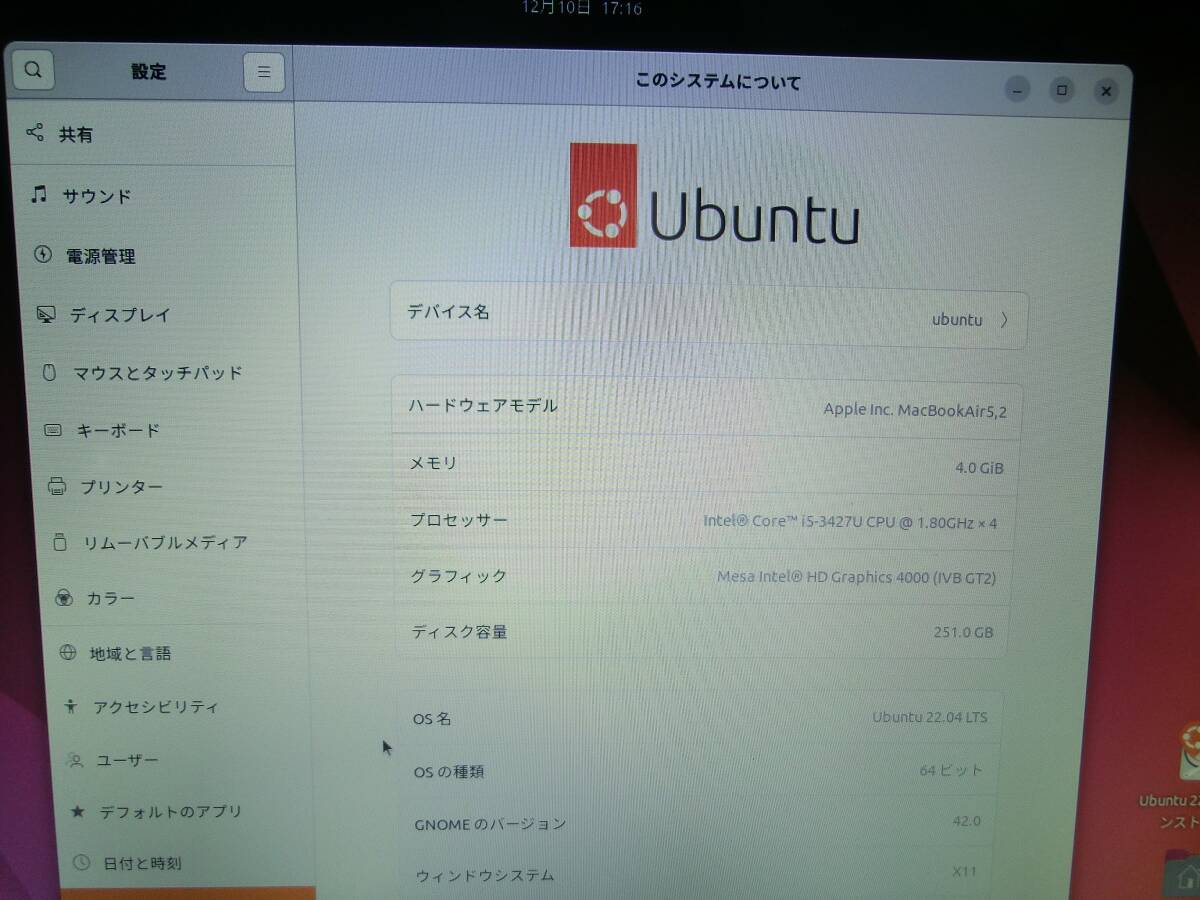
Task: Click the 設定 title in sidebar header
Action: [x=149, y=72]
